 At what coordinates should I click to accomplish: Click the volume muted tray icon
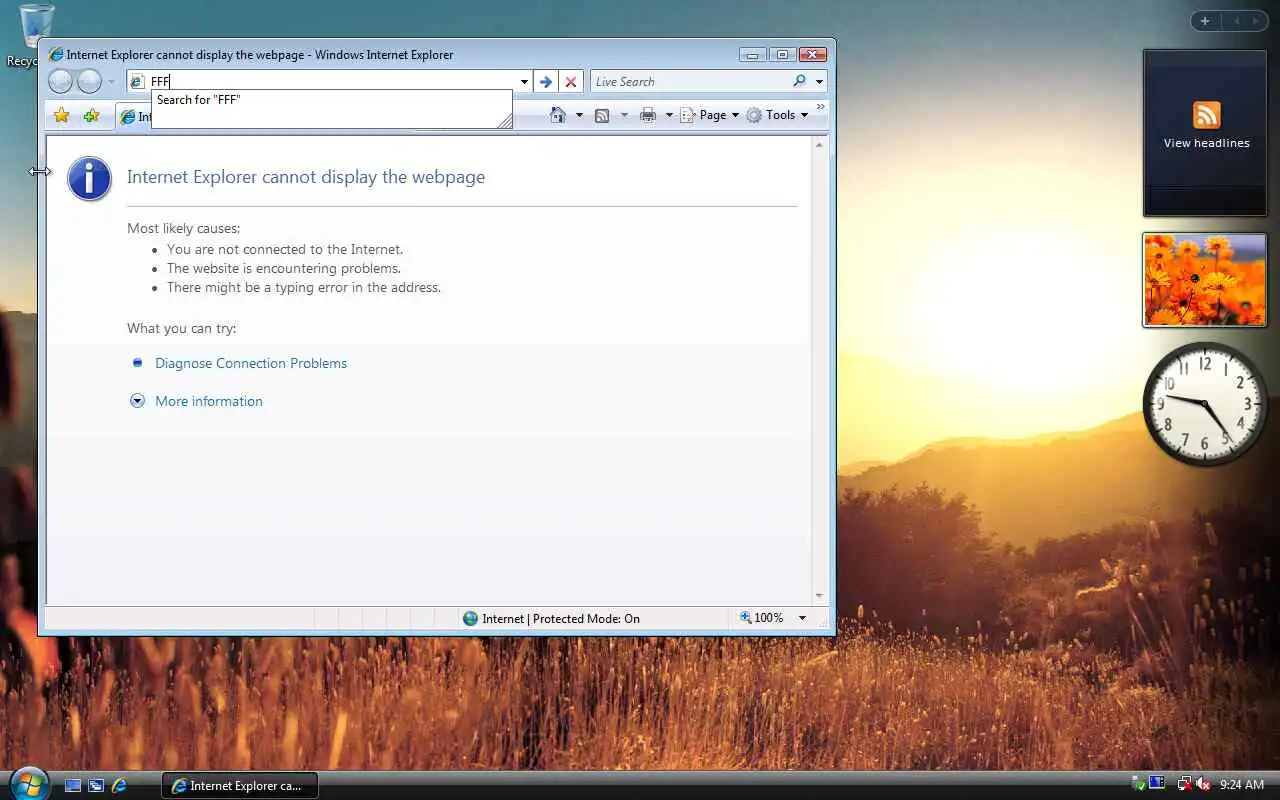pyautogui.click(x=1203, y=785)
